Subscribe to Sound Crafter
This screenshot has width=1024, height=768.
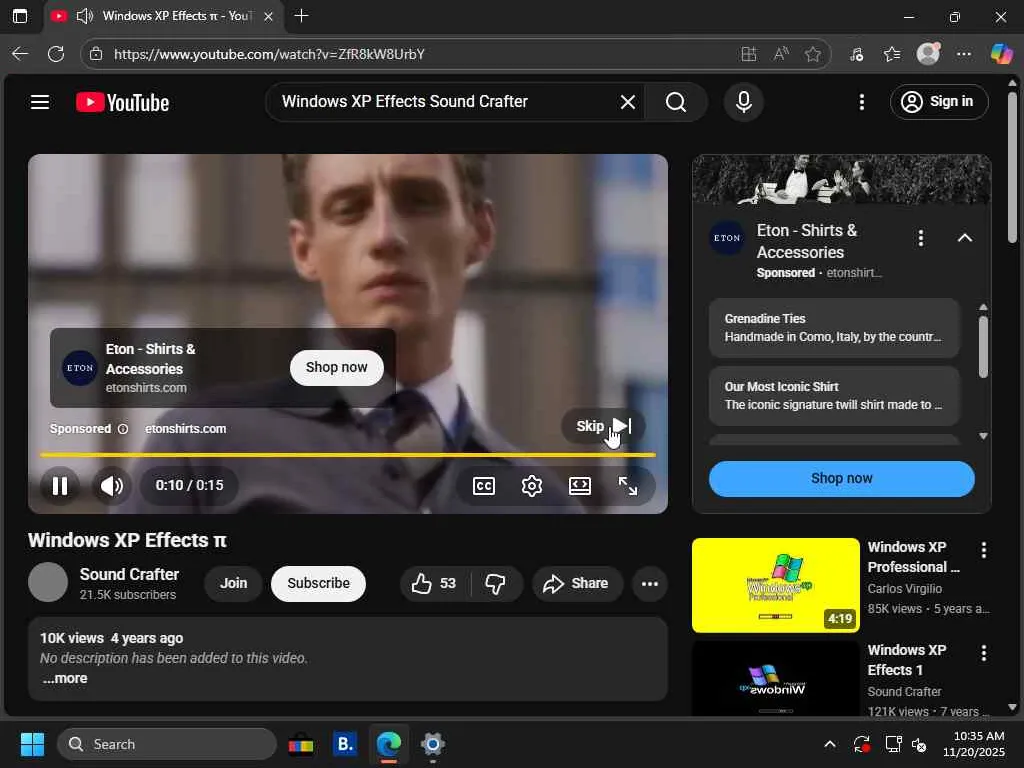tap(318, 583)
